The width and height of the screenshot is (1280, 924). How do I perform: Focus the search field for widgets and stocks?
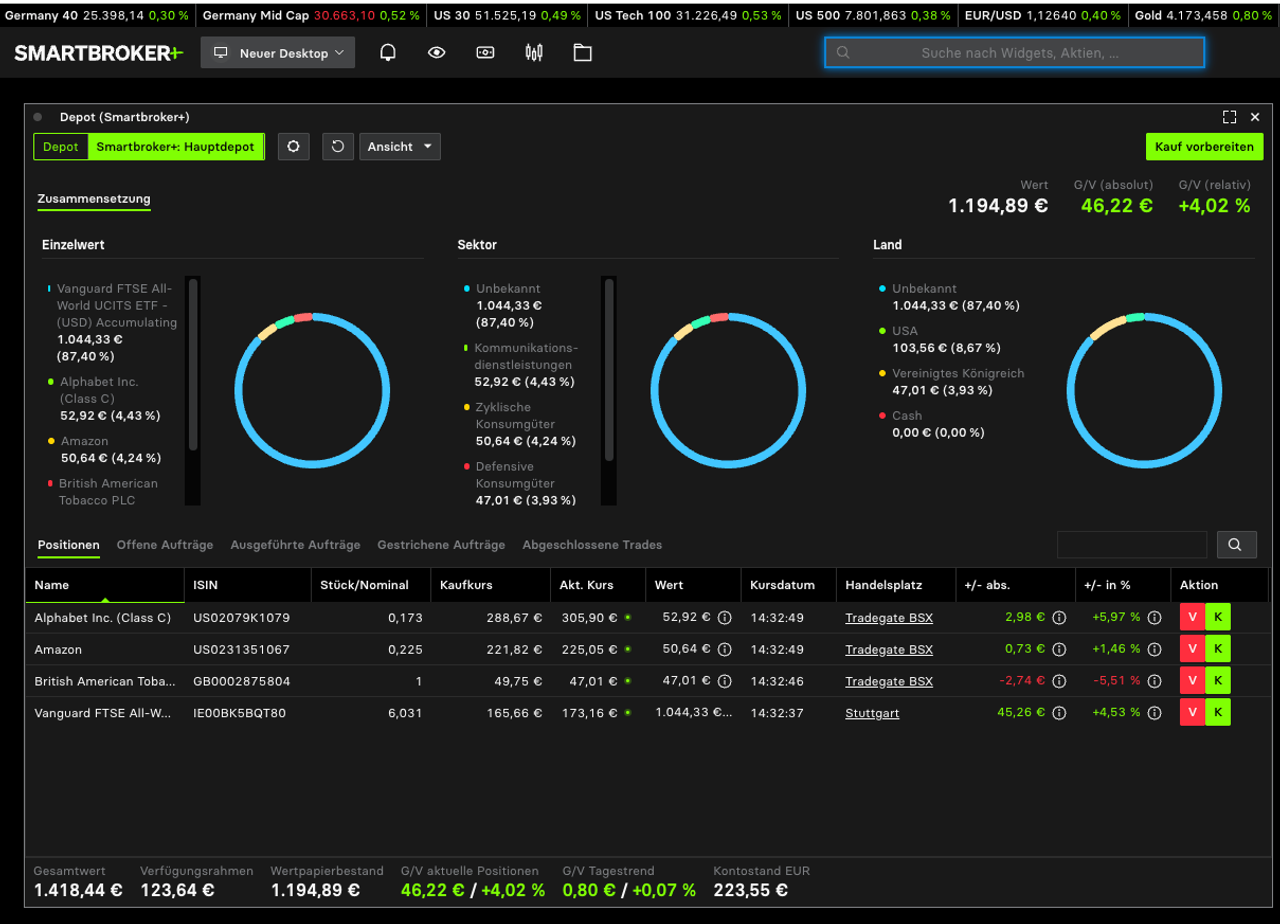coord(1014,53)
